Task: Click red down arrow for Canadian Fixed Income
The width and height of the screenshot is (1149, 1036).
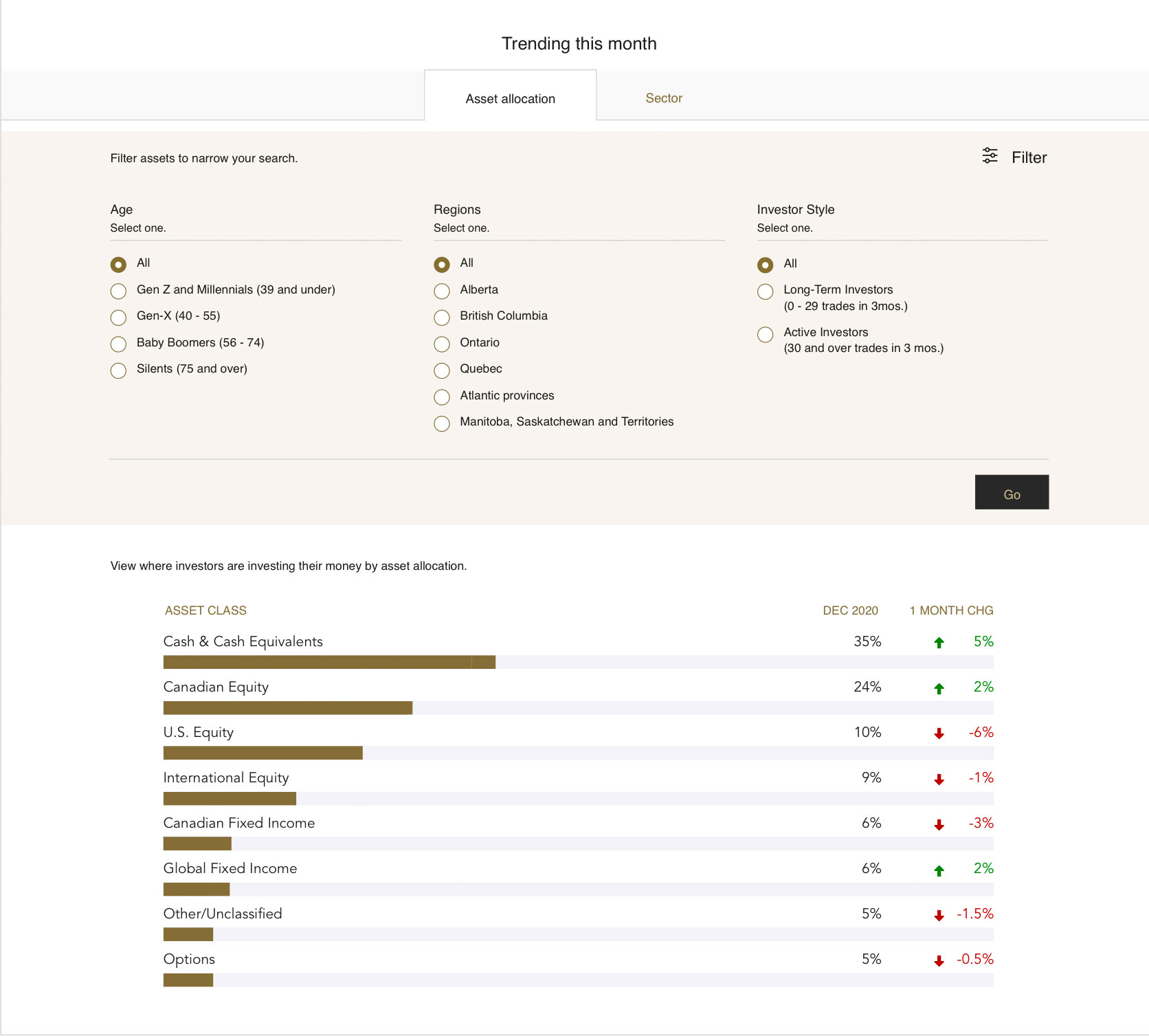Action: (939, 824)
